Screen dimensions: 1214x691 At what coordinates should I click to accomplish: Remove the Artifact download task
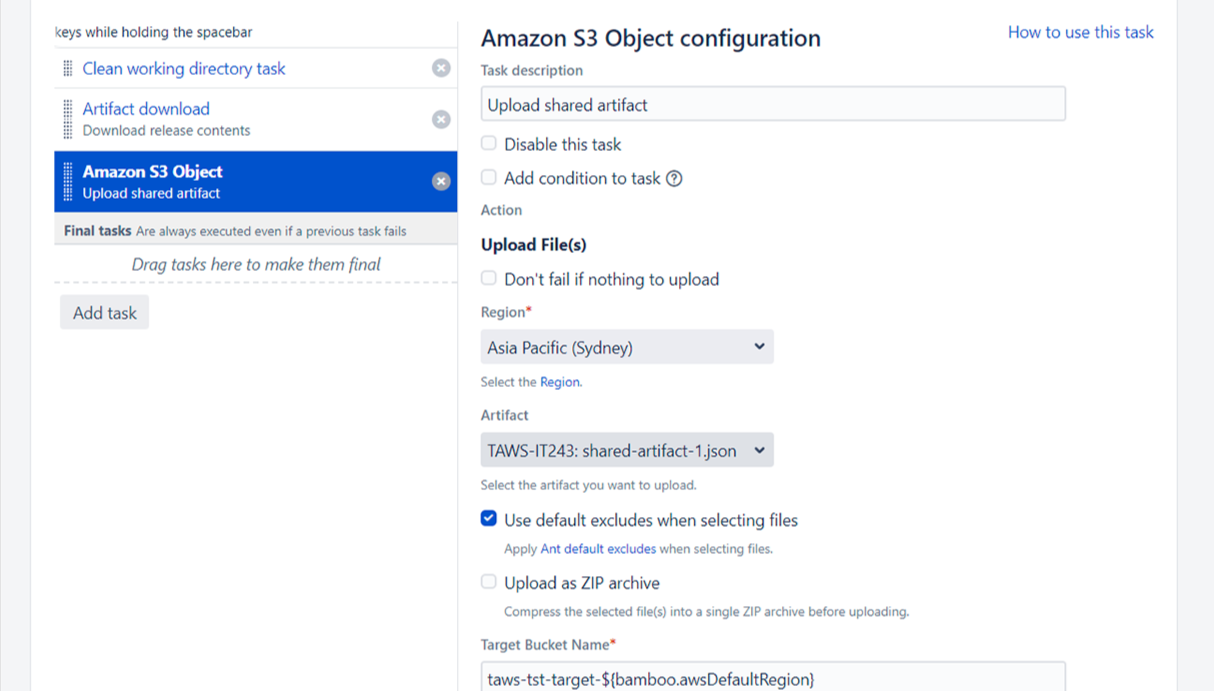pyautogui.click(x=441, y=119)
